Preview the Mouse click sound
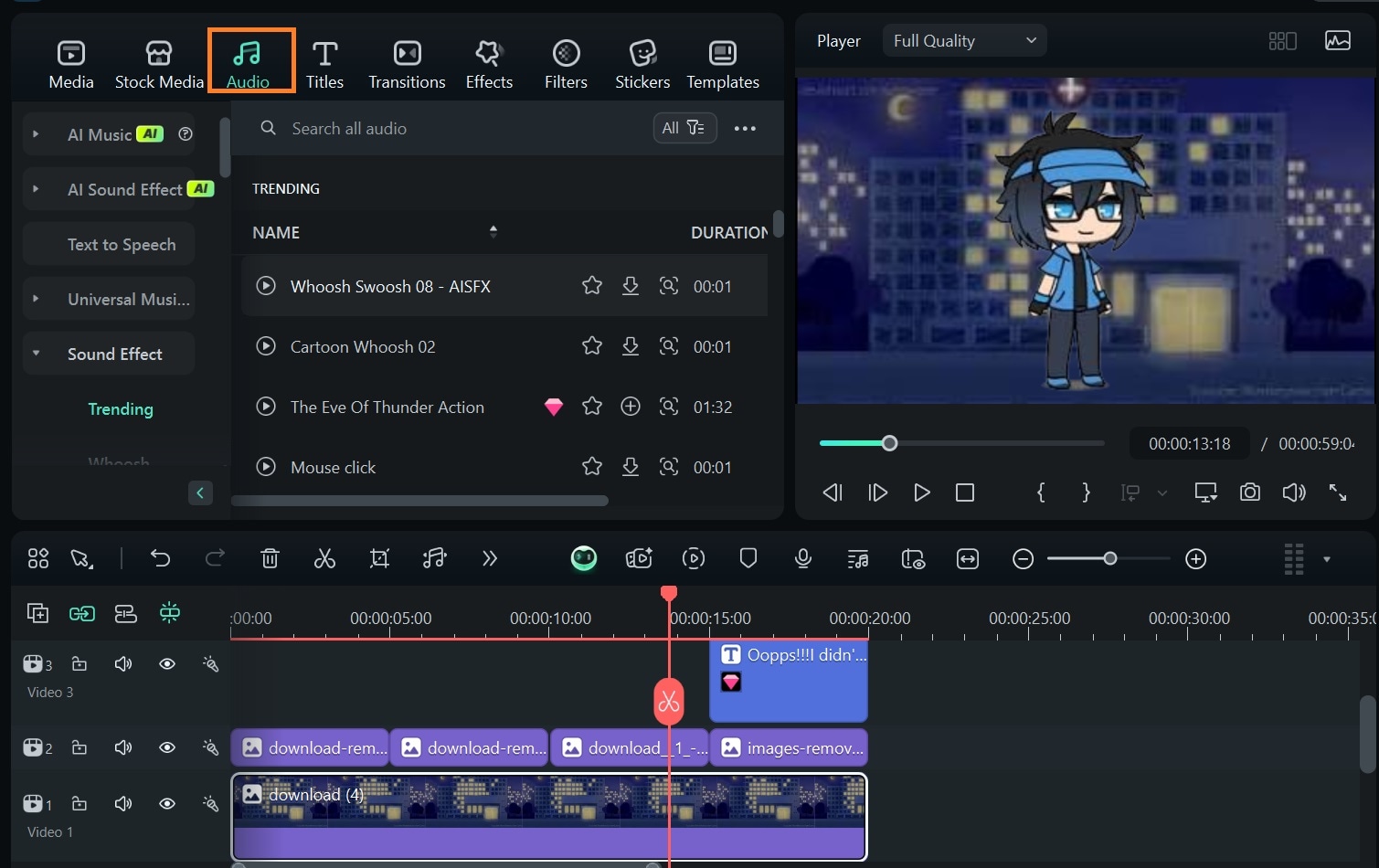Image resolution: width=1379 pixels, height=868 pixels. [266, 467]
